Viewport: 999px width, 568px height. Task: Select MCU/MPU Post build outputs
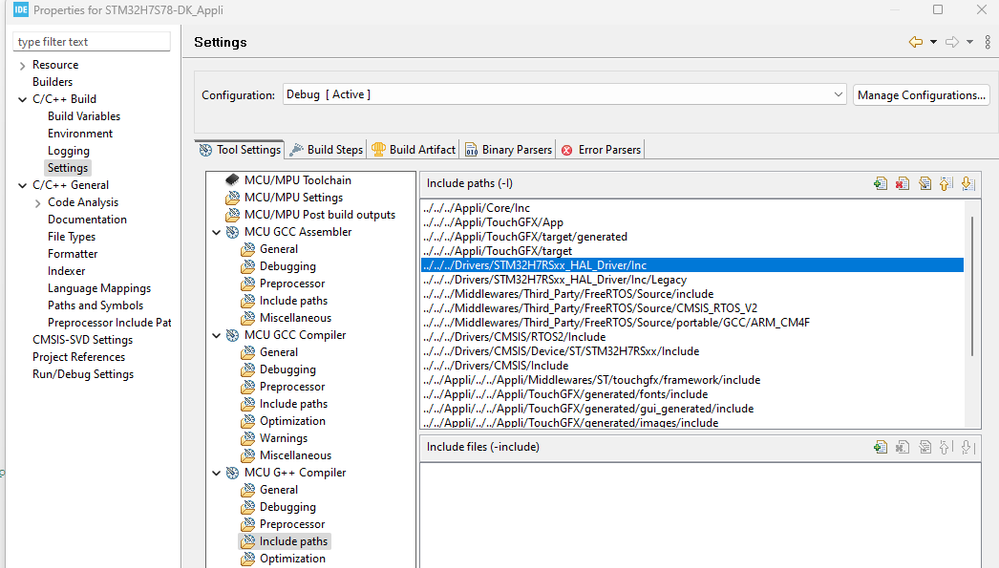(x=320, y=215)
